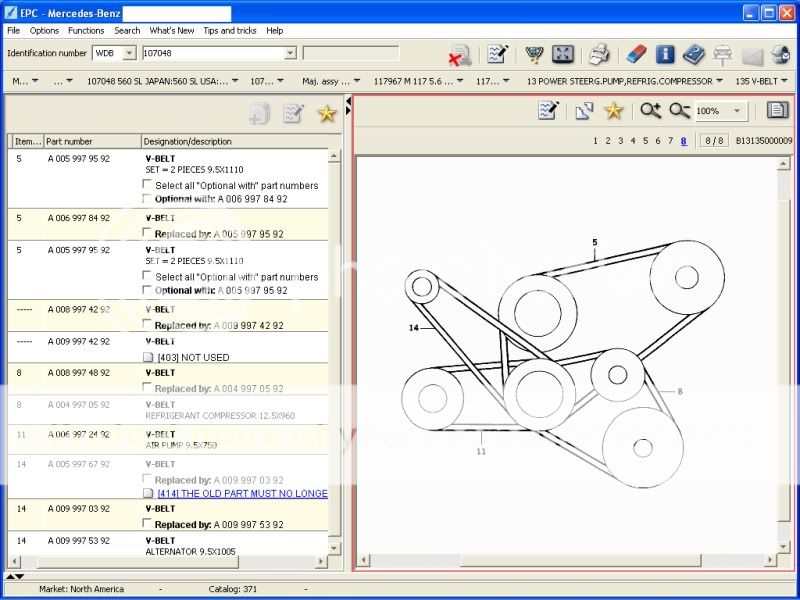The image size is (800, 600).
Task: Click the star icon above the parts list
Action: 326,114
